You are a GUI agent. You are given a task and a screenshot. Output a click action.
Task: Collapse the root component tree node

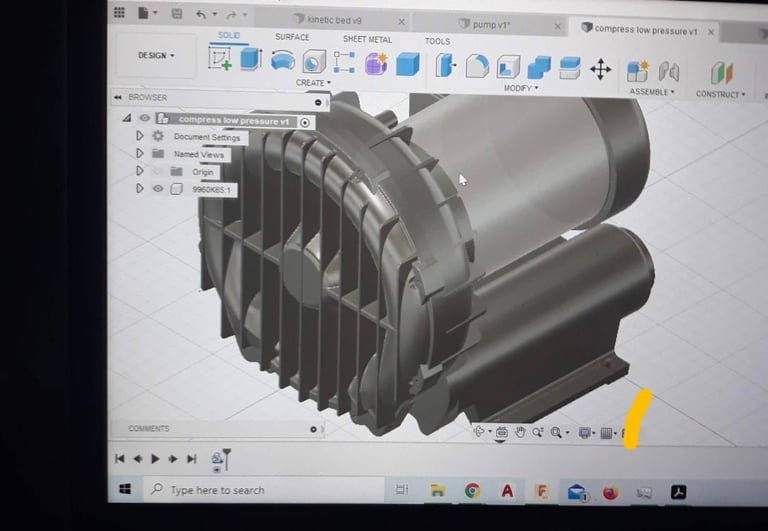pos(127,118)
